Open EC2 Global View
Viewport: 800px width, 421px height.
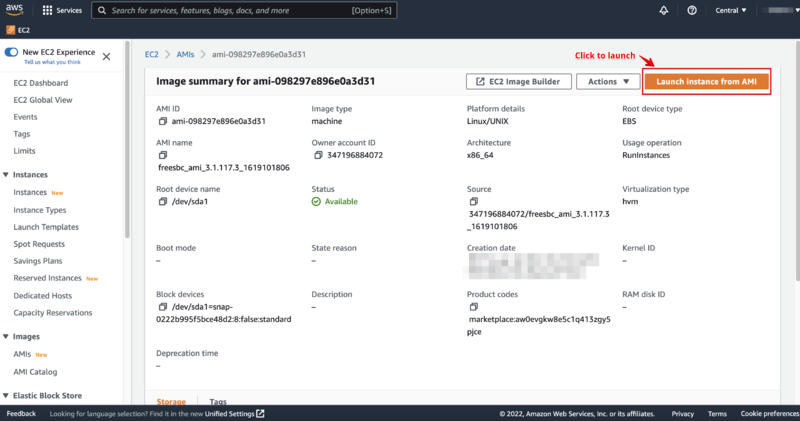[43, 100]
